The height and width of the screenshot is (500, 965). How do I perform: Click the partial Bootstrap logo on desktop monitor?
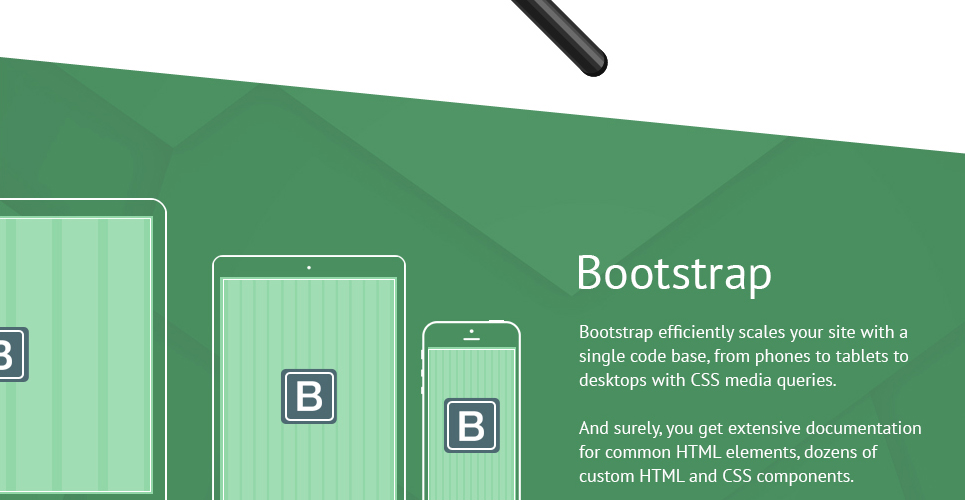[14, 355]
